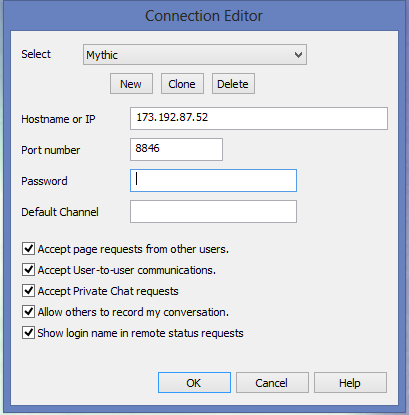Select the Default Channel input field

tap(213, 211)
